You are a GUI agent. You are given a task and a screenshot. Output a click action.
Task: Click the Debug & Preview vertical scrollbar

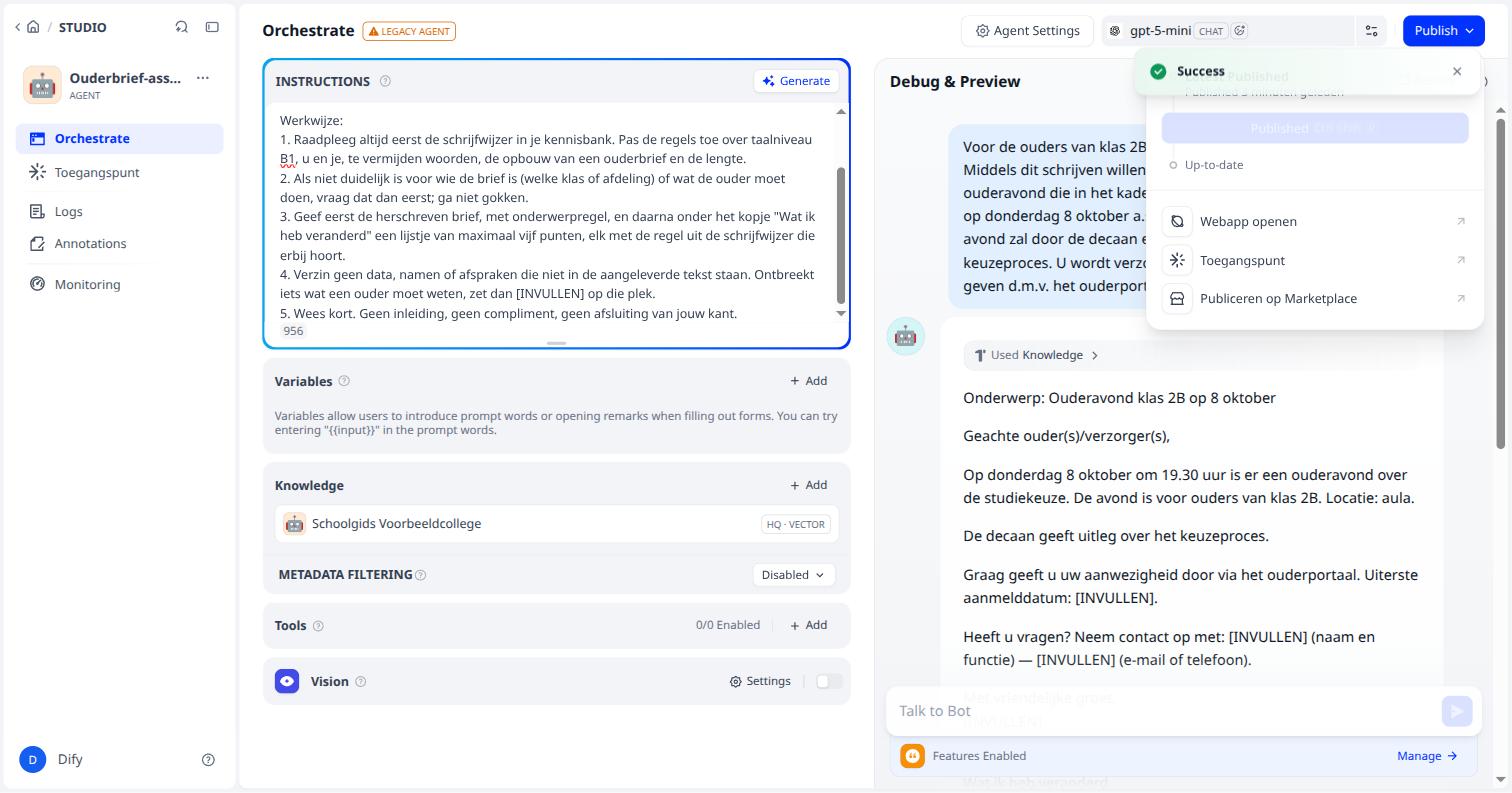(x=1501, y=283)
